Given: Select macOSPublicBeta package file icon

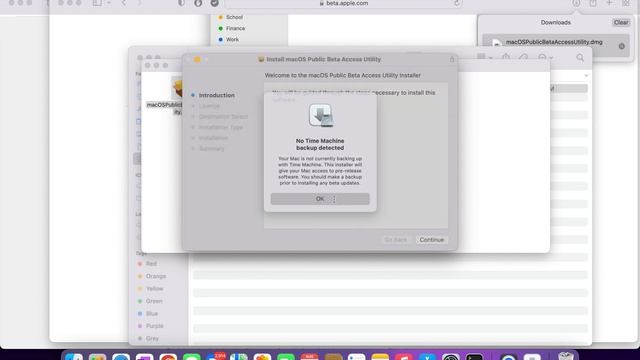Looking at the screenshot, I should 177,87.
